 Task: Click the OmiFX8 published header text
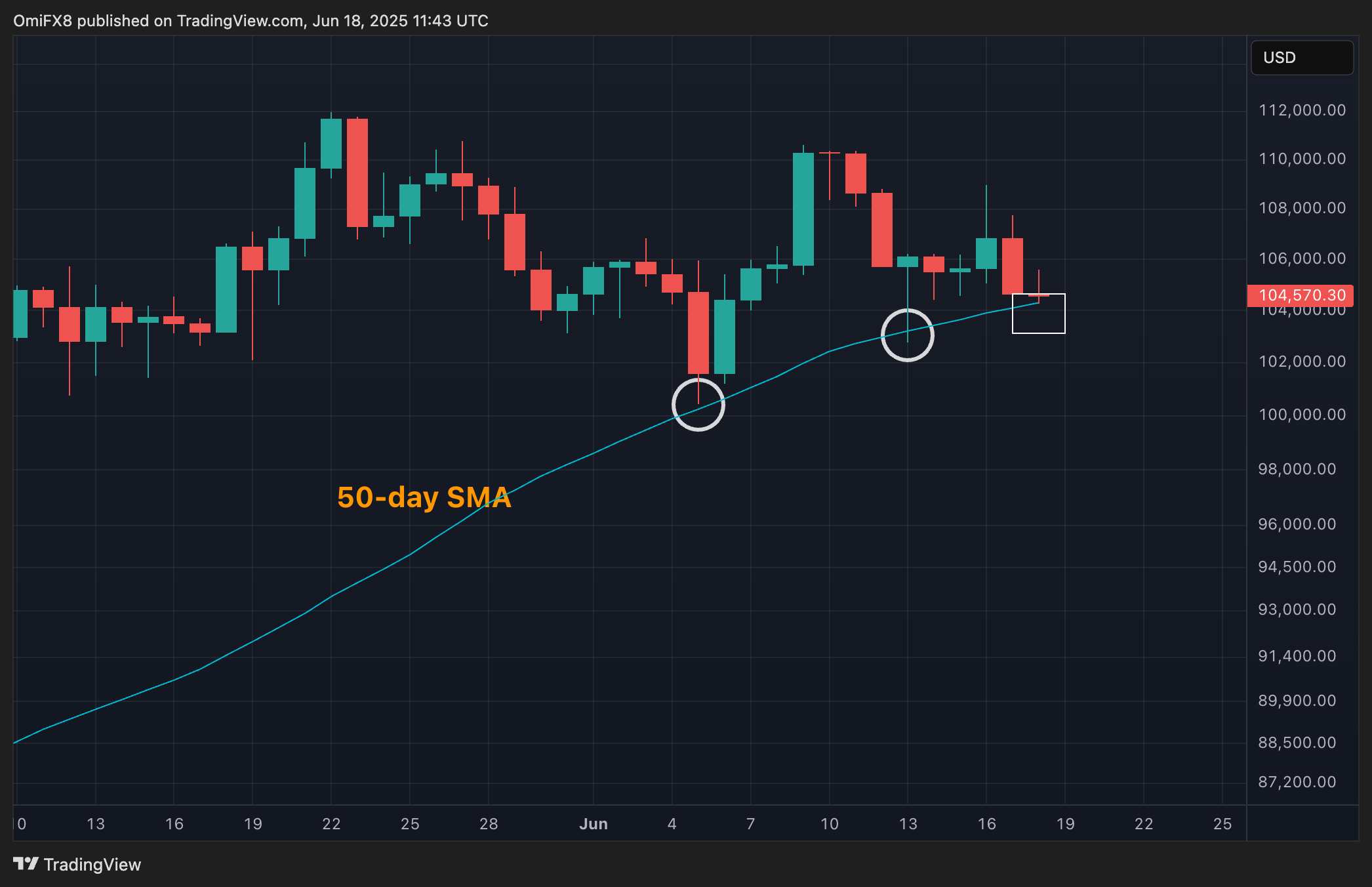[x=251, y=21]
